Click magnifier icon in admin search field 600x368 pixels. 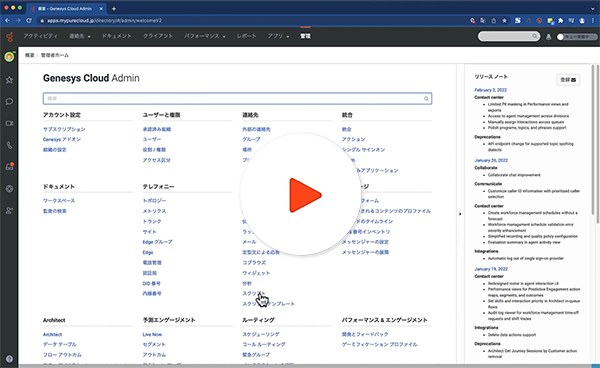[x=426, y=99]
